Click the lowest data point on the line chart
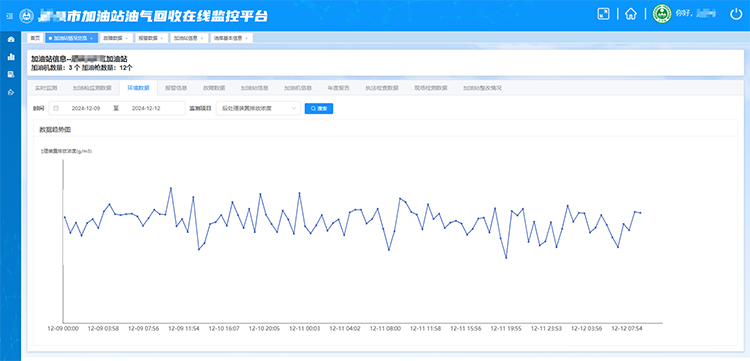 click(x=506, y=258)
